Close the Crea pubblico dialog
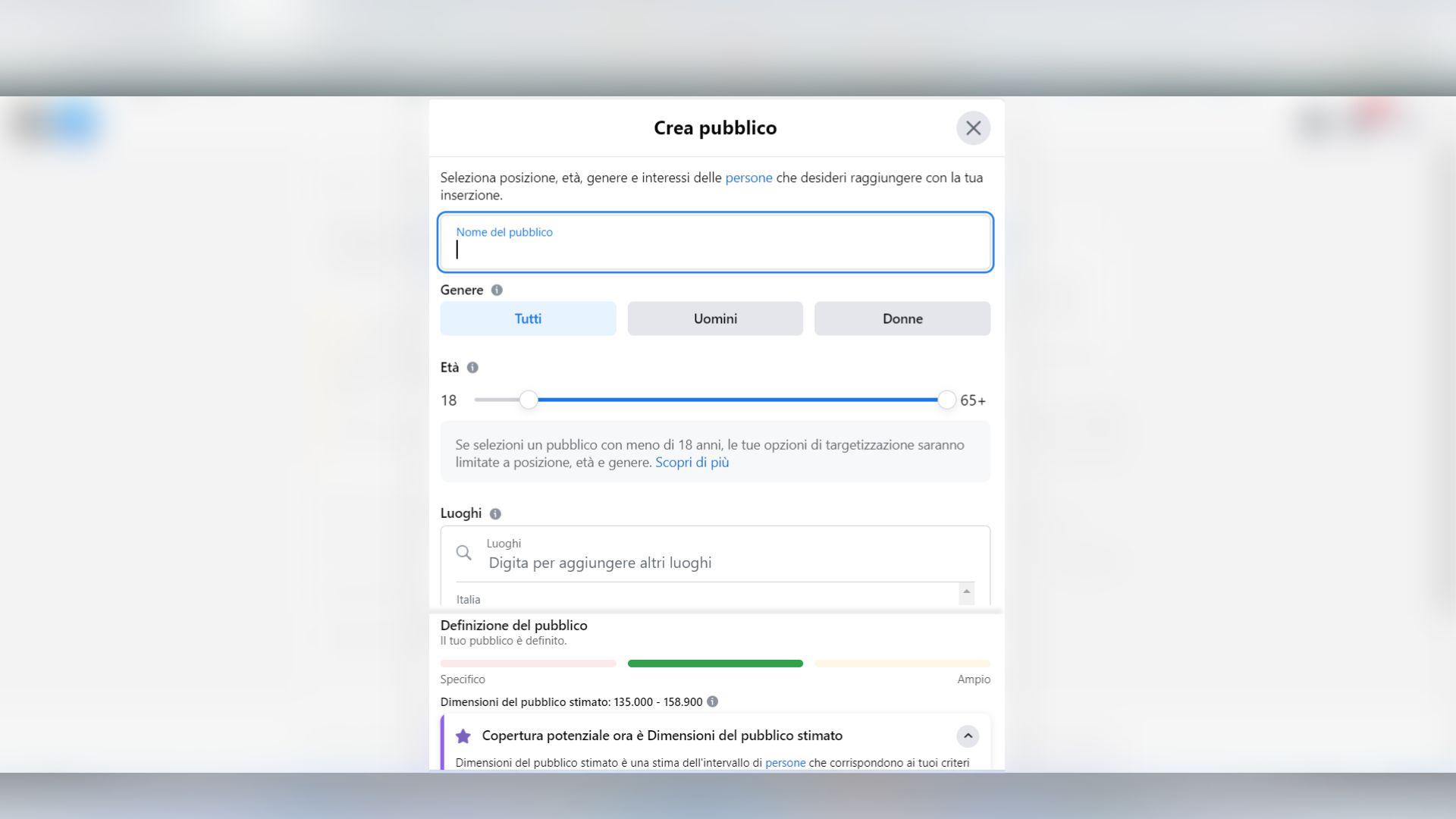This screenshot has width=1456, height=819. coord(974,127)
